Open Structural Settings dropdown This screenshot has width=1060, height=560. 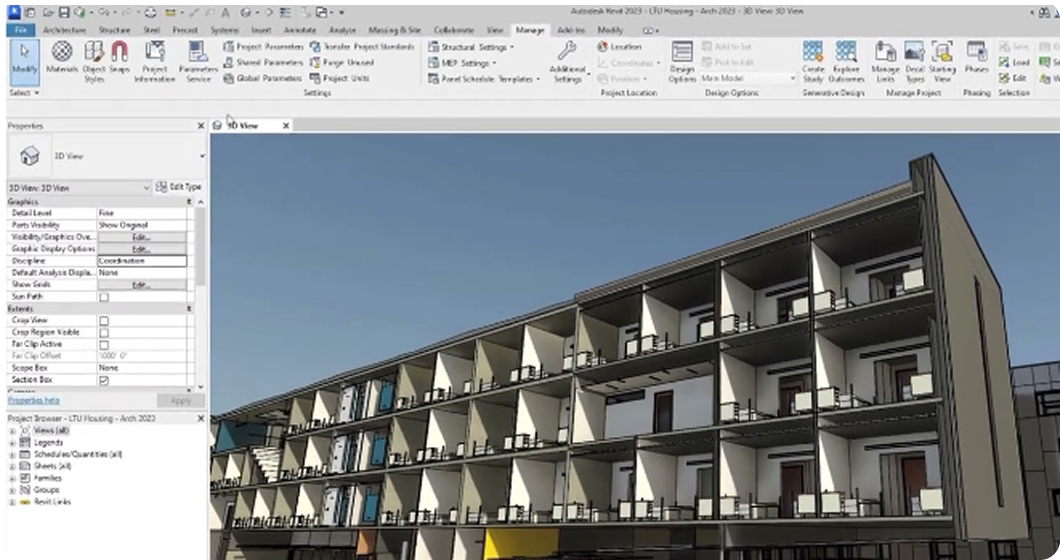point(471,47)
